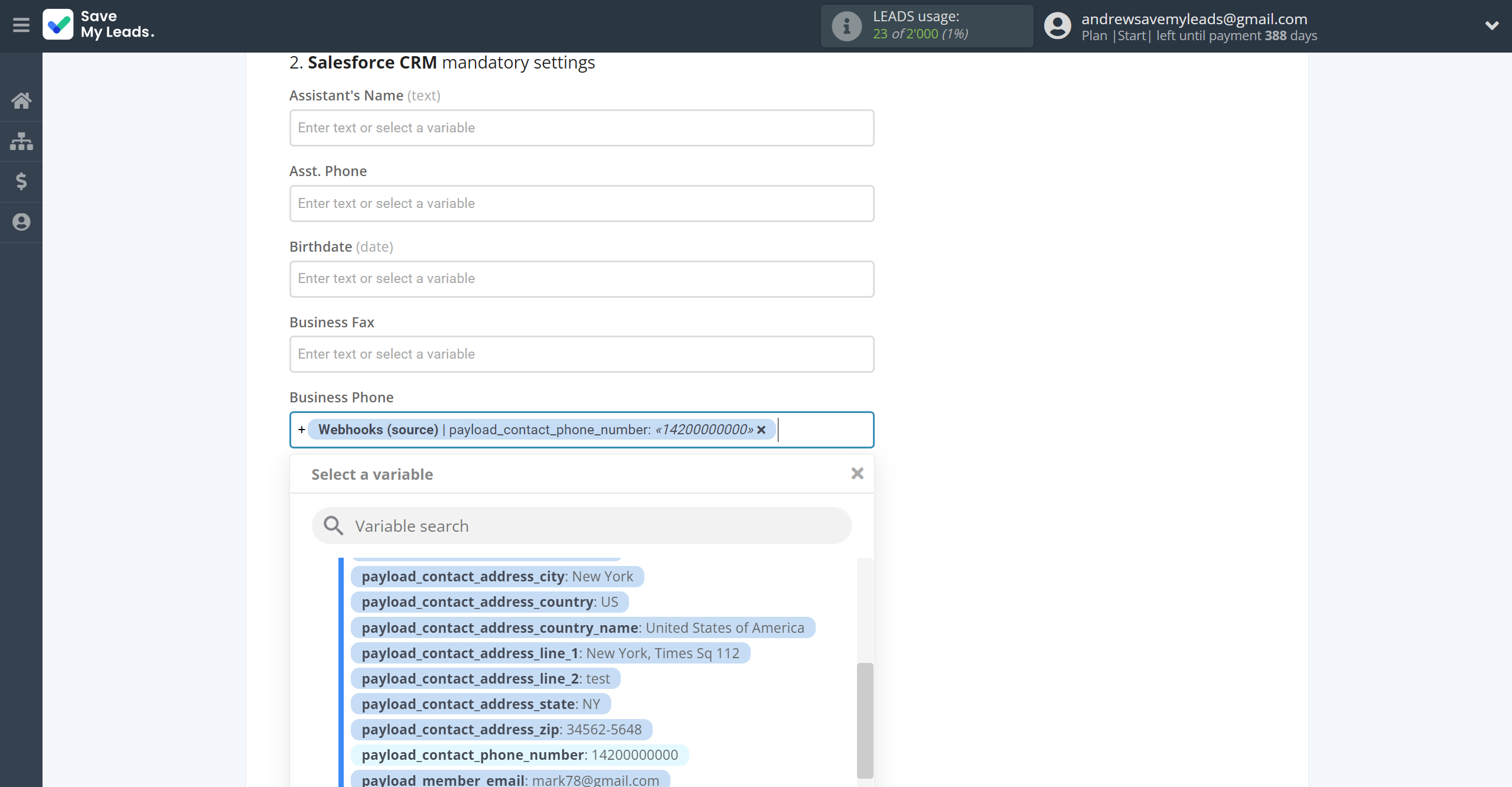Select payload_contact_address_state variable
The width and height of the screenshot is (1512, 787).
pos(481,704)
